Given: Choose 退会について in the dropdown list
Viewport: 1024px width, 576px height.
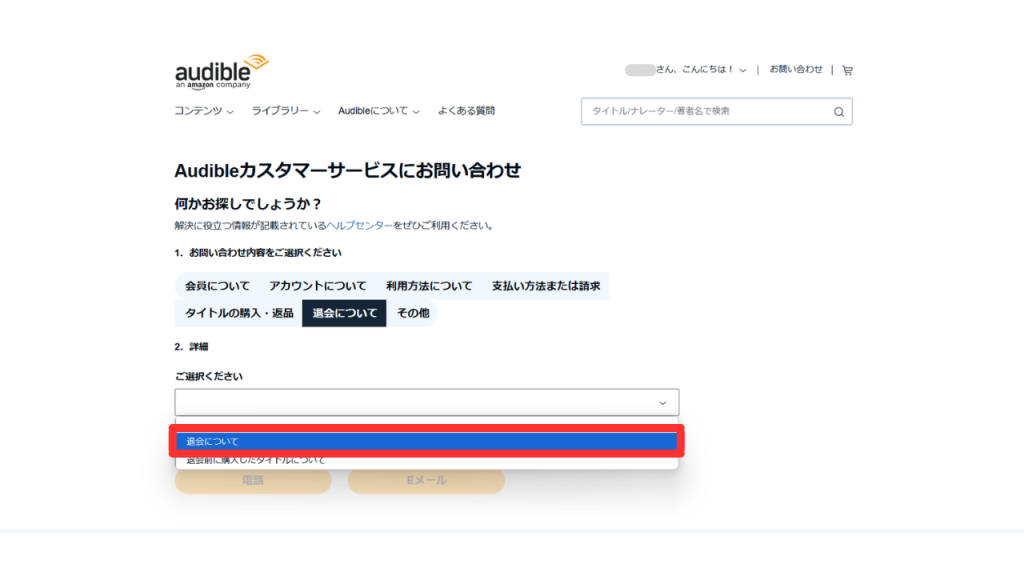Looking at the screenshot, I should [426, 441].
